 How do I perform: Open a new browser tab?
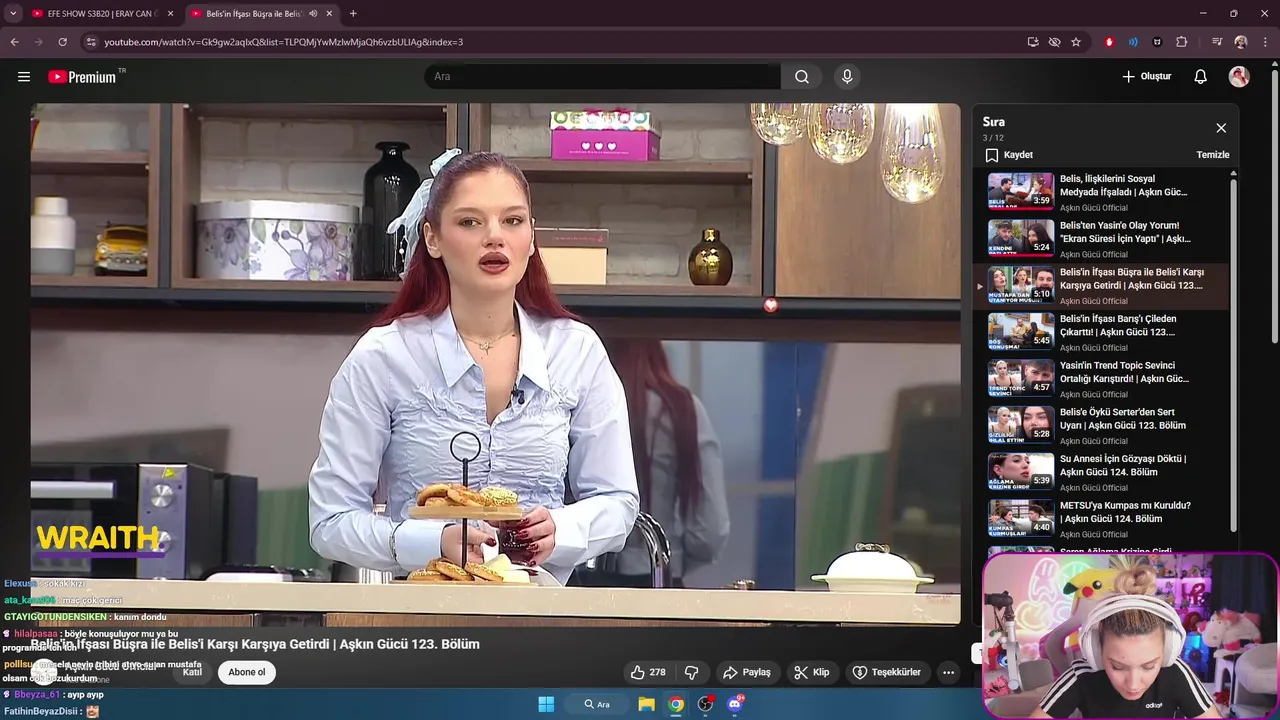[353, 14]
